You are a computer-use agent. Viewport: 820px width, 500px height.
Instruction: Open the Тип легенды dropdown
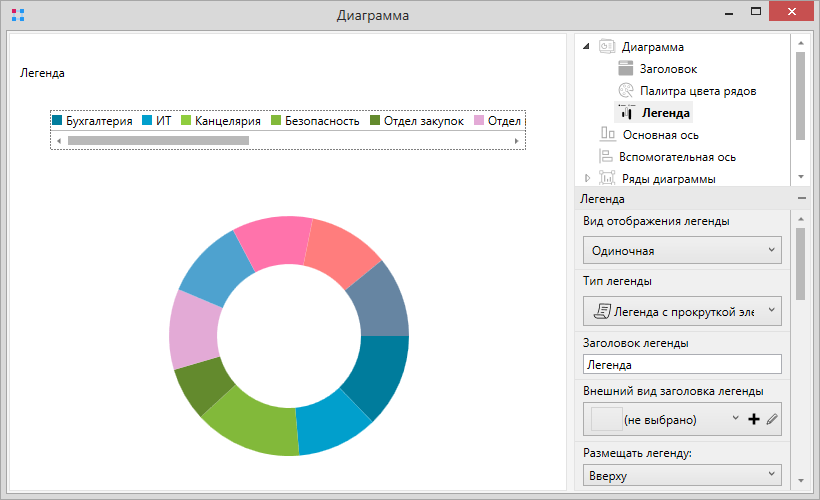pos(682,311)
